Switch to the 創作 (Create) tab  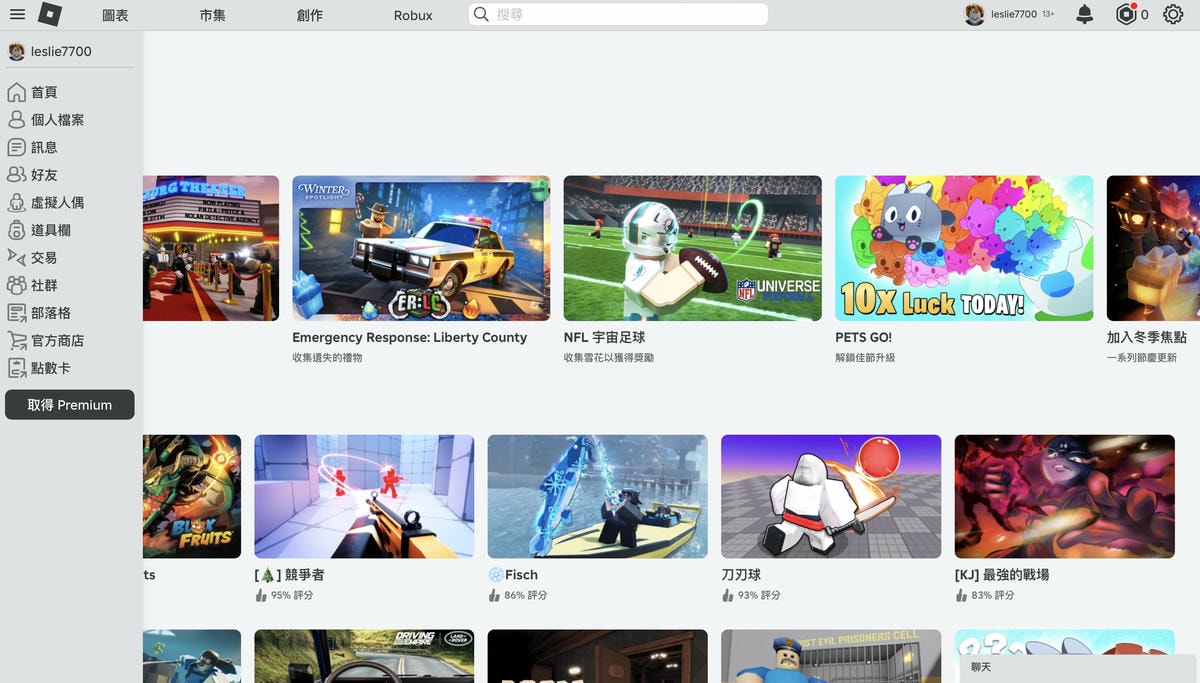pyautogui.click(x=310, y=15)
